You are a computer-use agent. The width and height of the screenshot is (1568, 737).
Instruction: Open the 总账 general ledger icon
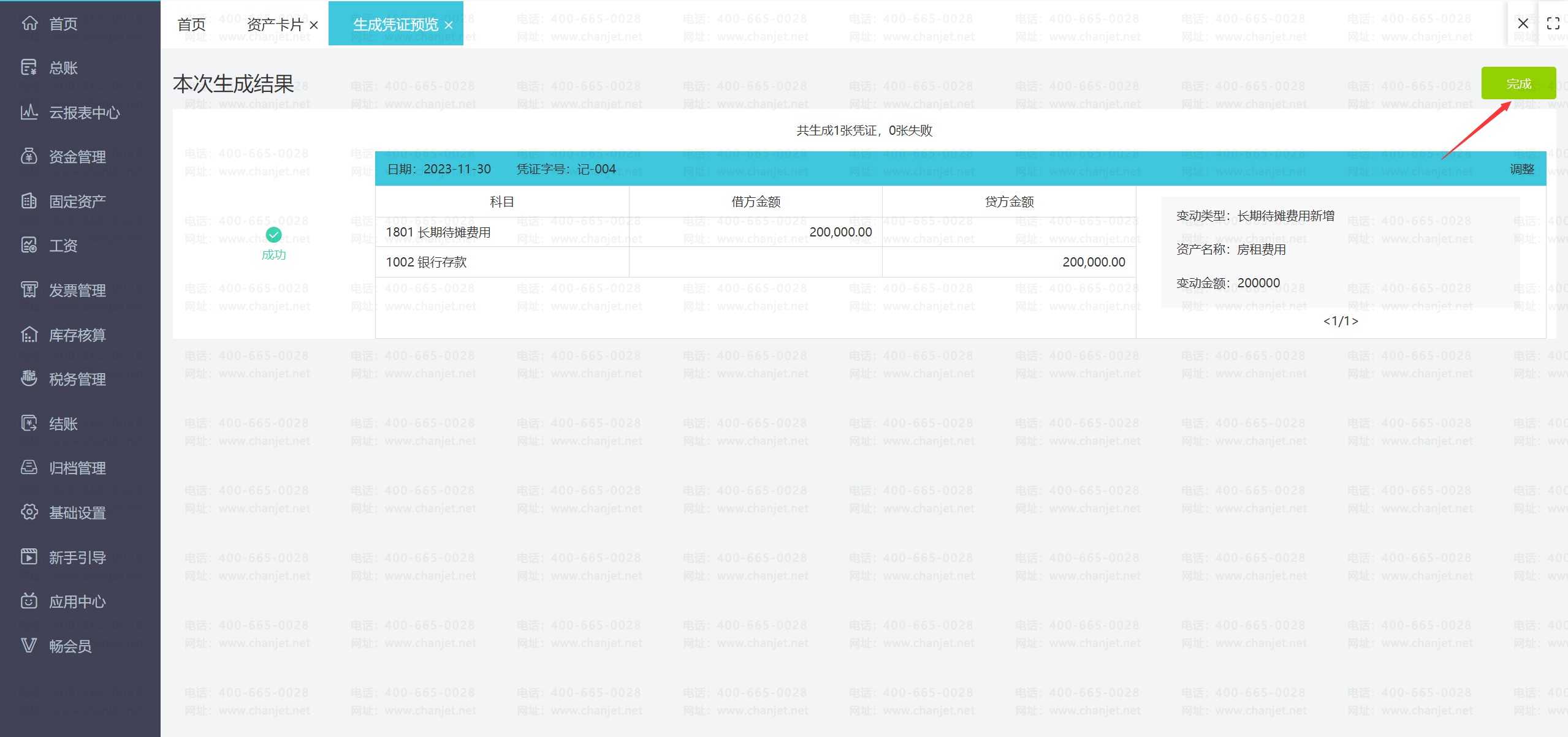[x=29, y=67]
